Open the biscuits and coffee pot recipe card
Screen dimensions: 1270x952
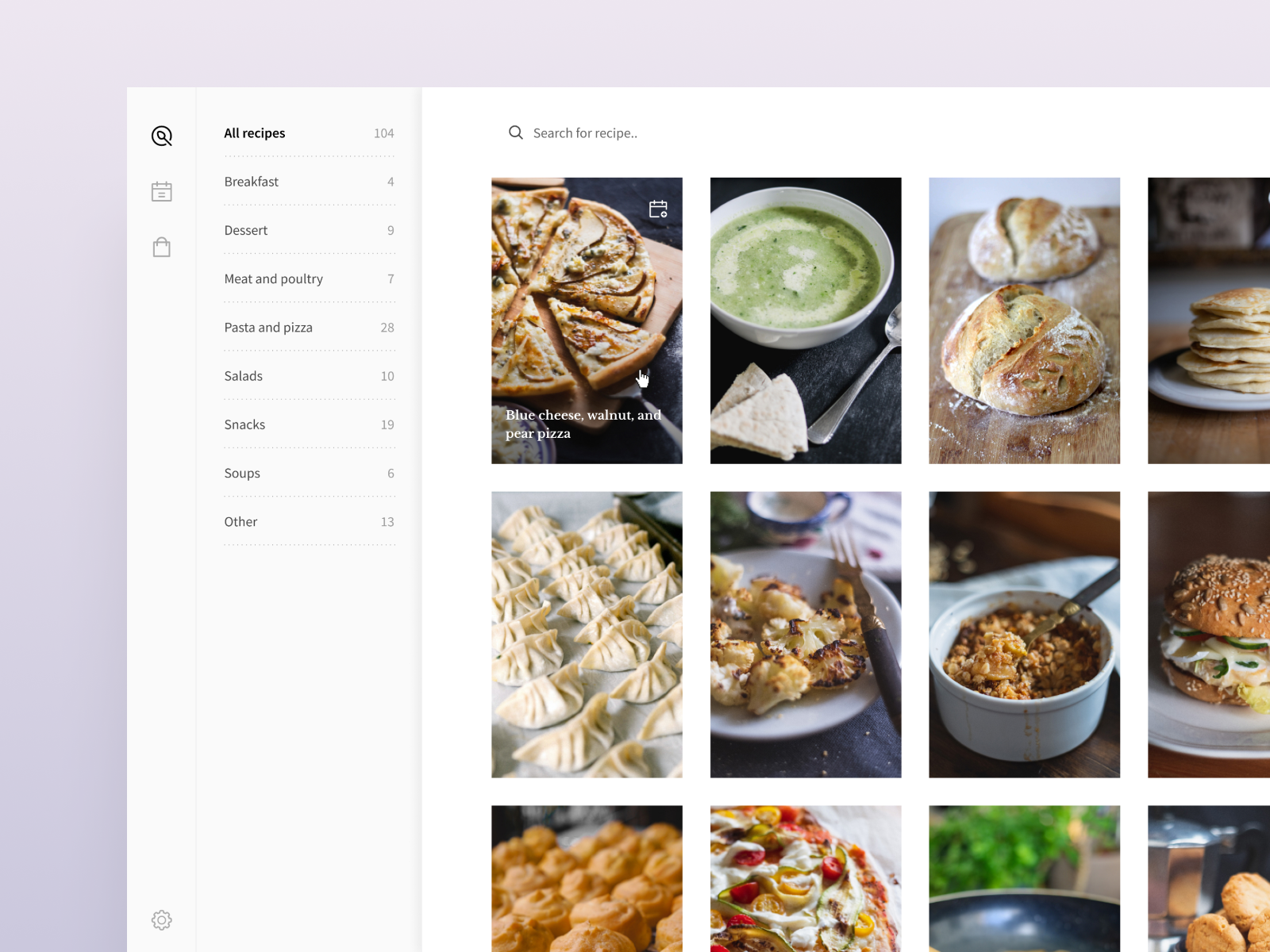[x=1209, y=879]
